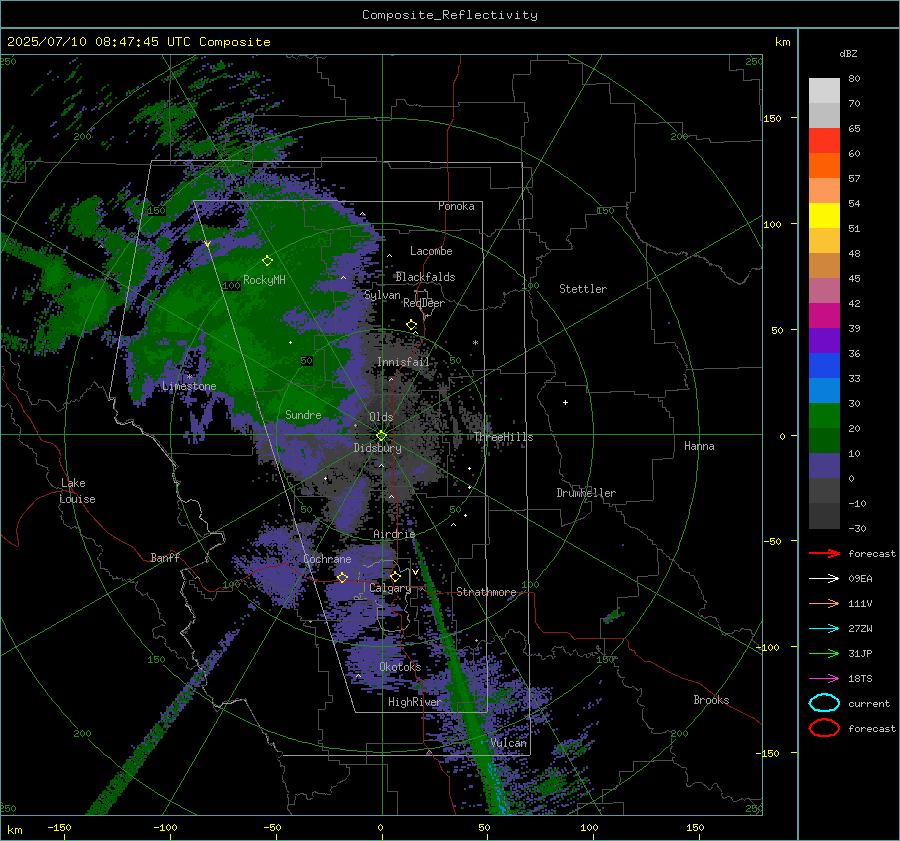Click the dBZ legend heading
This screenshot has width=900, height=841.
(848, 54)
